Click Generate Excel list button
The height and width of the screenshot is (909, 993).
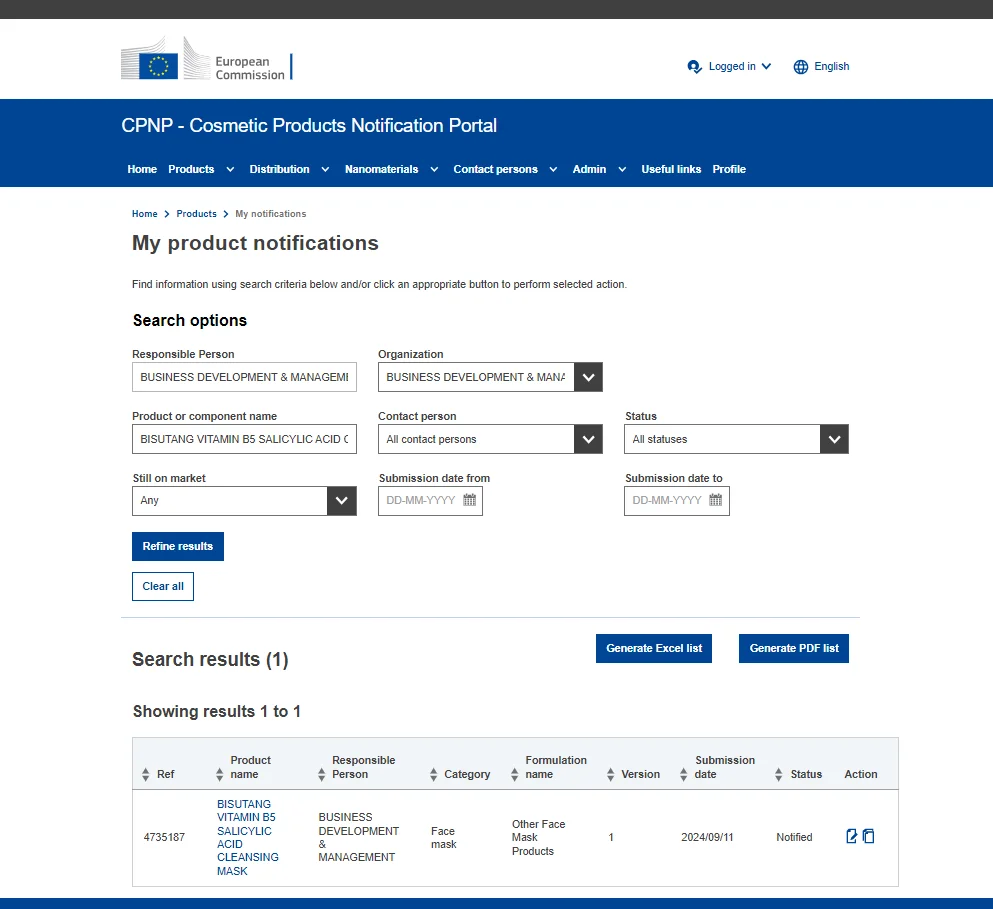(654, 648)
